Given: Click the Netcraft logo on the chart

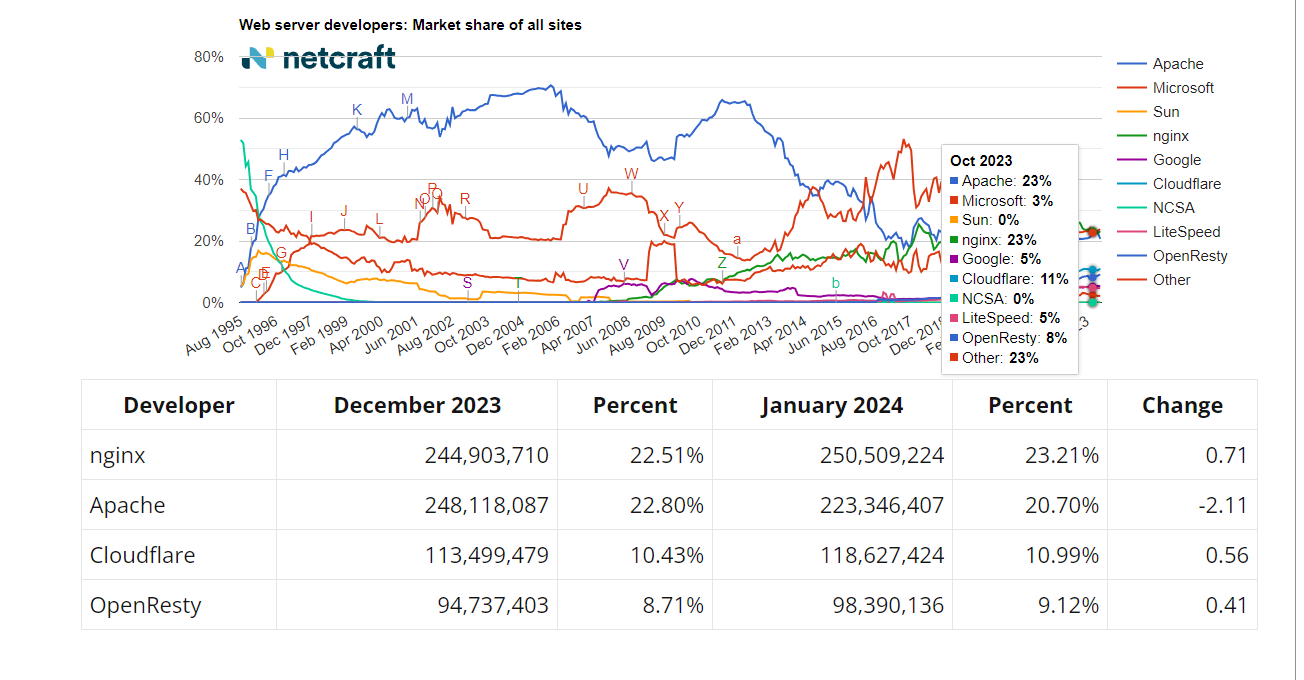Looking at the screenshot, I should click(319, 59).
